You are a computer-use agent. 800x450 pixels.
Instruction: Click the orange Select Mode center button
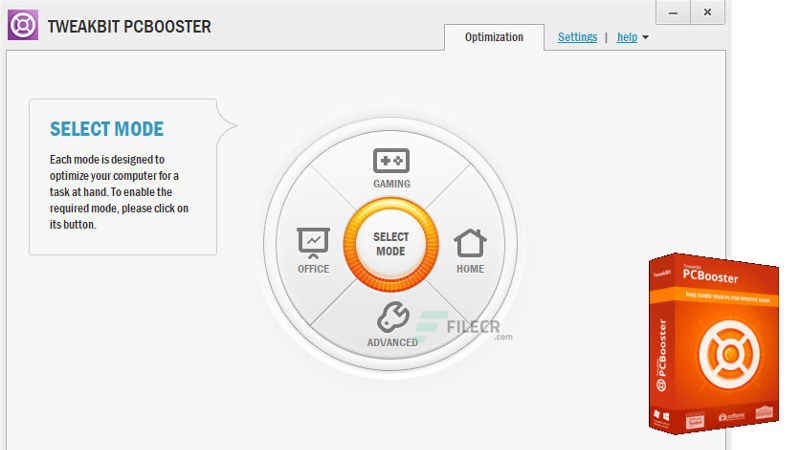point(391,244)
